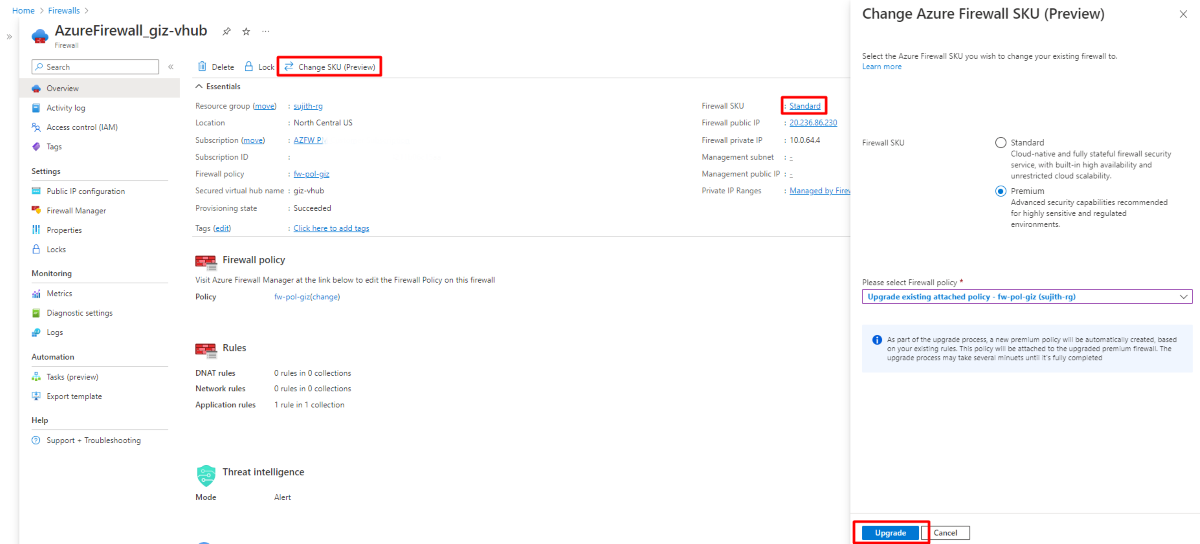The image size is (1200, 544).
Task: Collapse sidebar with double chevron icon
Action: pyautogui.click(x=171, y=67)
